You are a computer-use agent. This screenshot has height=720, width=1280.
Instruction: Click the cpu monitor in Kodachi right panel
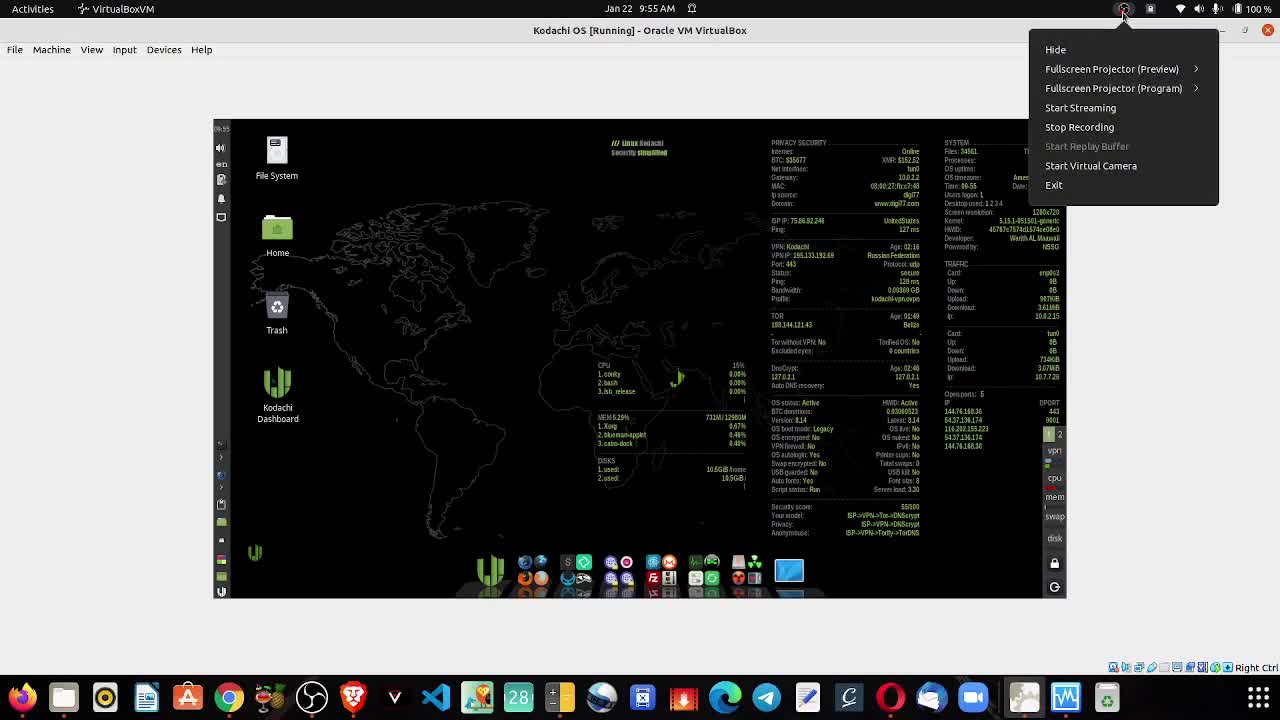click(x=1054, y=478)
